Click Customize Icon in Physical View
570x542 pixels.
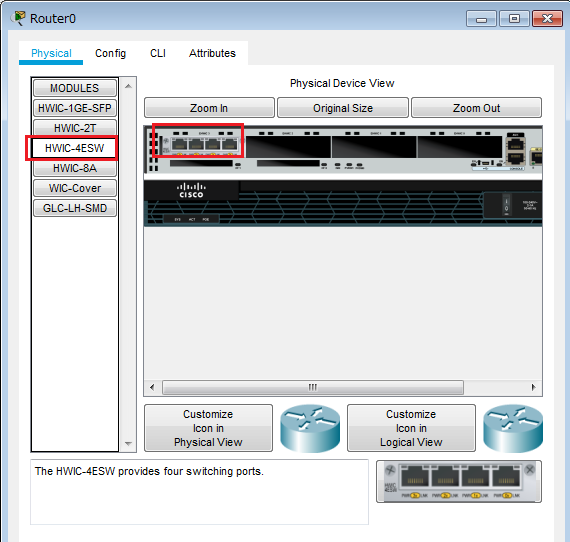[208, 428]
